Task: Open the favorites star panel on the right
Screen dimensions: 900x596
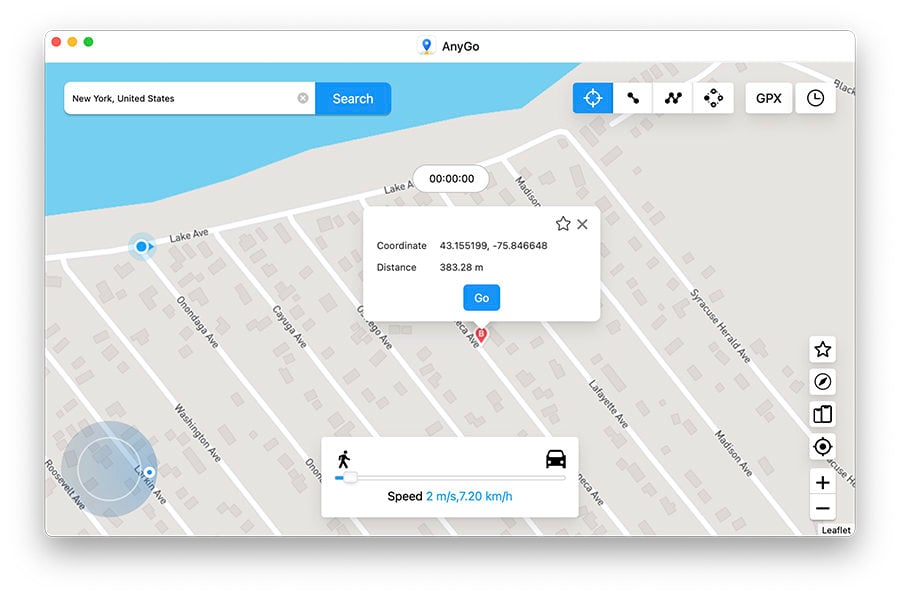Action: (822, 349)
